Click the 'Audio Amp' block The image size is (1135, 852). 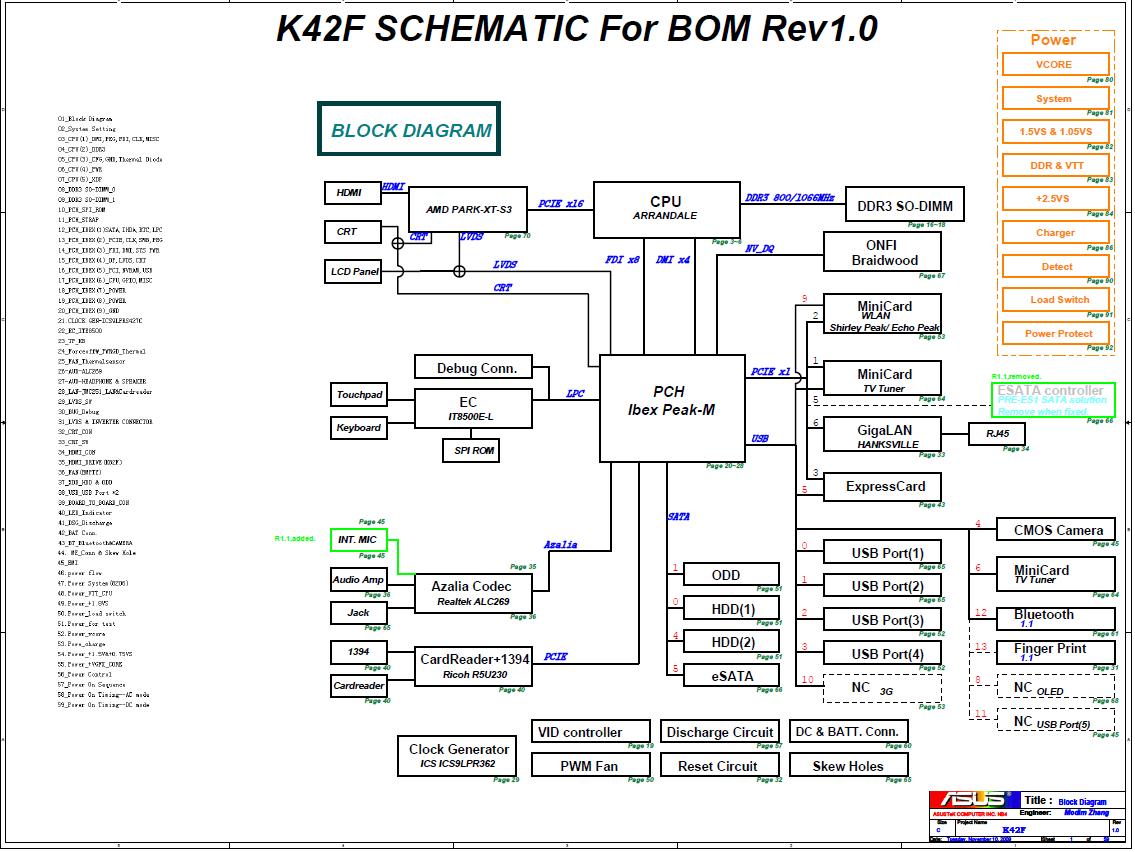click(358, 579)
